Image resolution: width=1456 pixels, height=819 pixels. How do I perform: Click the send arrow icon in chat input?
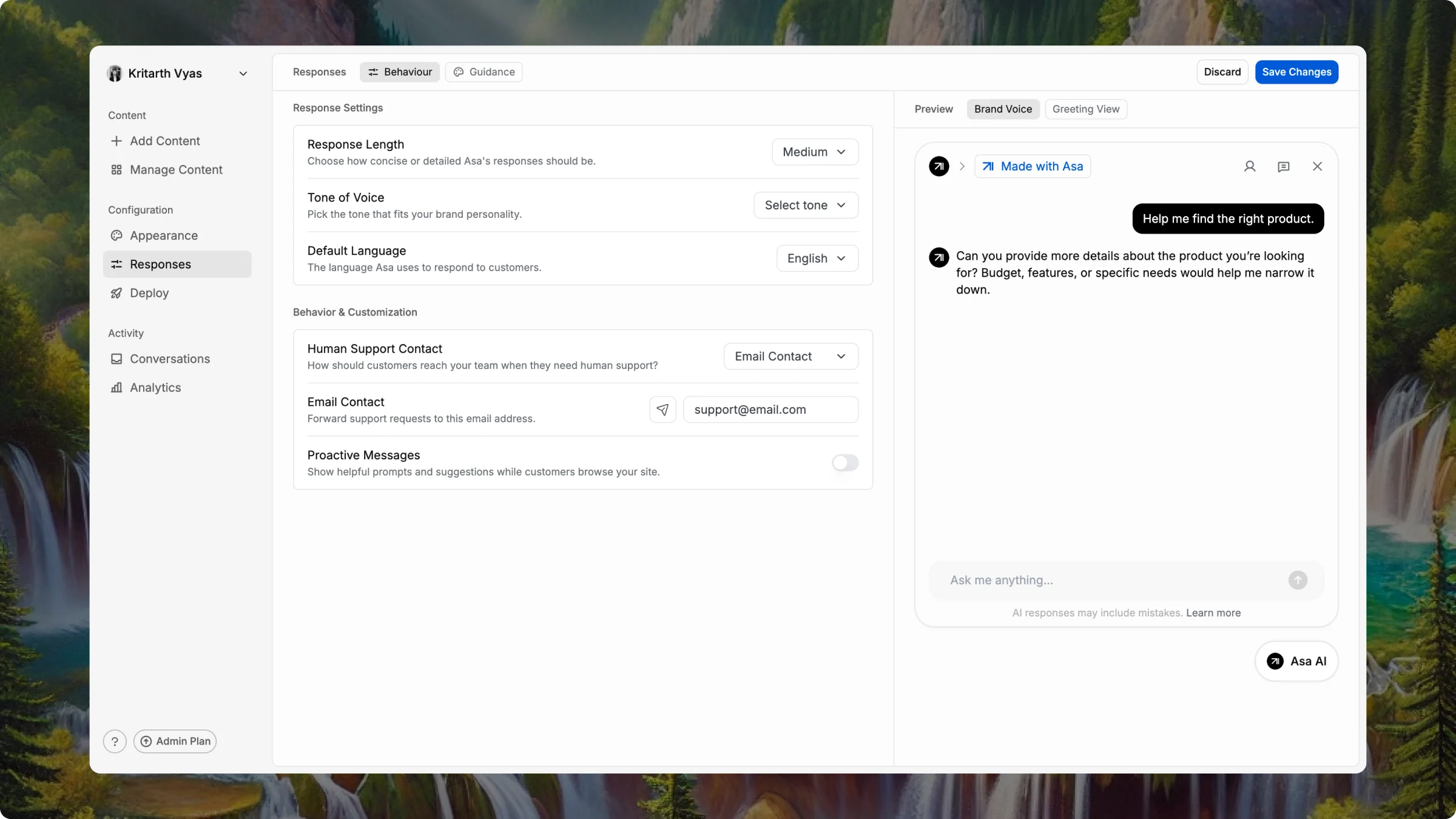click(1298, 580)
